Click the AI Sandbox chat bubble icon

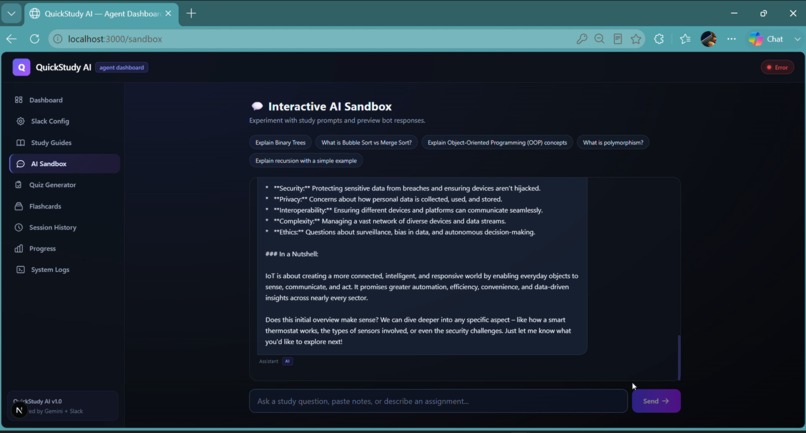[x=20, y=164]
